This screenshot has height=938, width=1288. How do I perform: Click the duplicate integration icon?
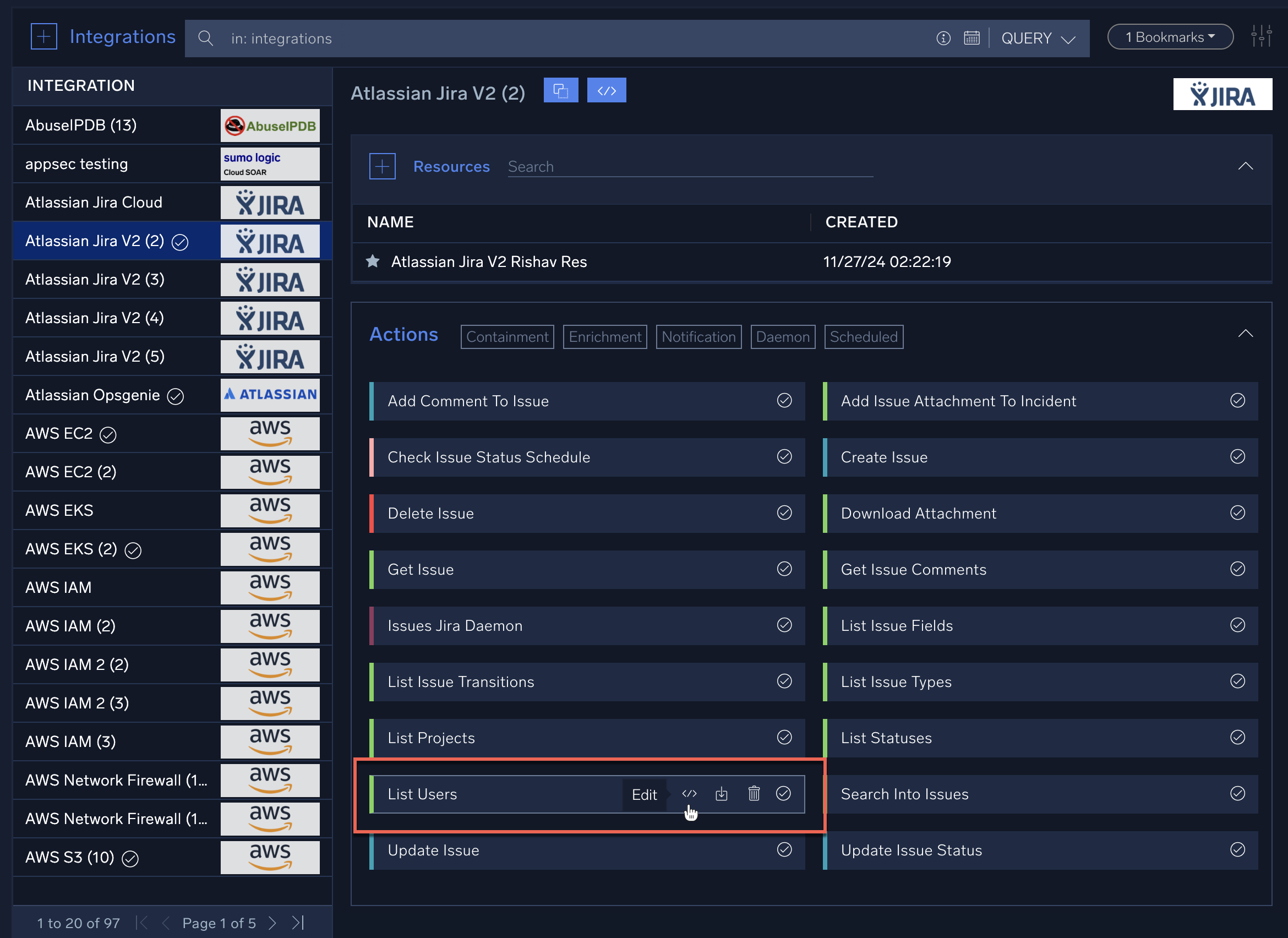point(560,90)
